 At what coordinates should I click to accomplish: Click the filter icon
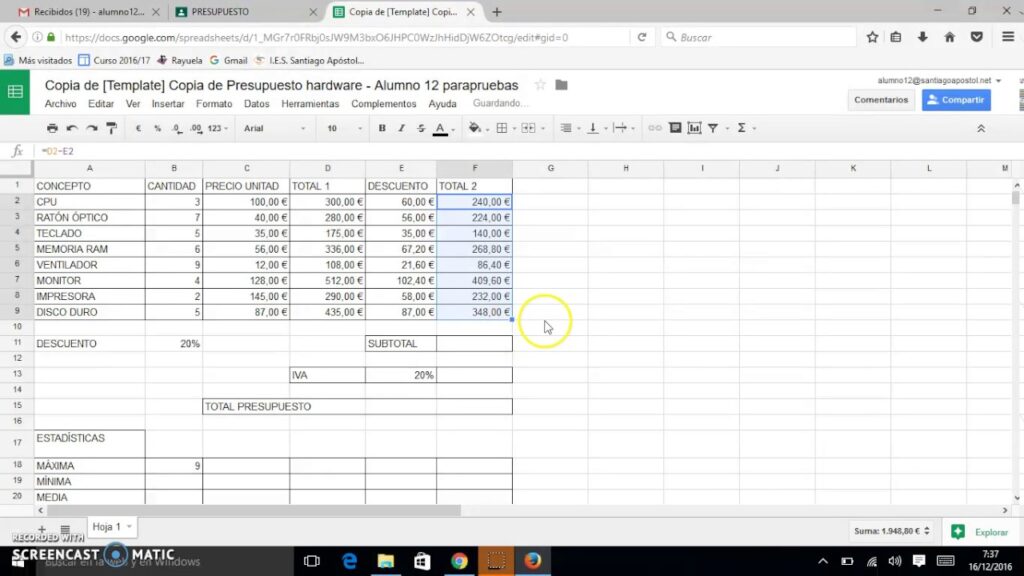pos(713,129)
